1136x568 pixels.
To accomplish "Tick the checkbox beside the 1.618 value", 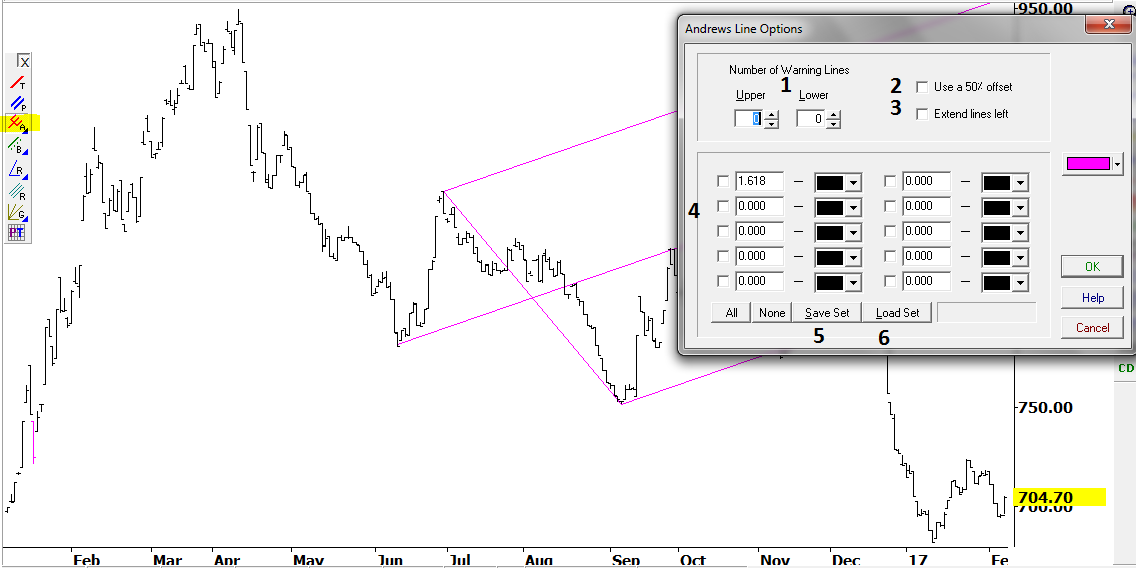I will coord(723,181).
